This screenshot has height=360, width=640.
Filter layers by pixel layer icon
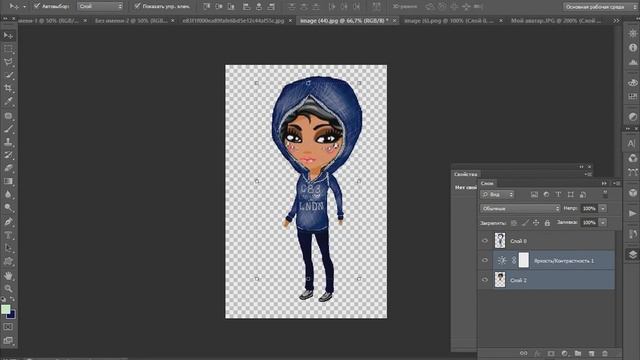tap(534, 195)
